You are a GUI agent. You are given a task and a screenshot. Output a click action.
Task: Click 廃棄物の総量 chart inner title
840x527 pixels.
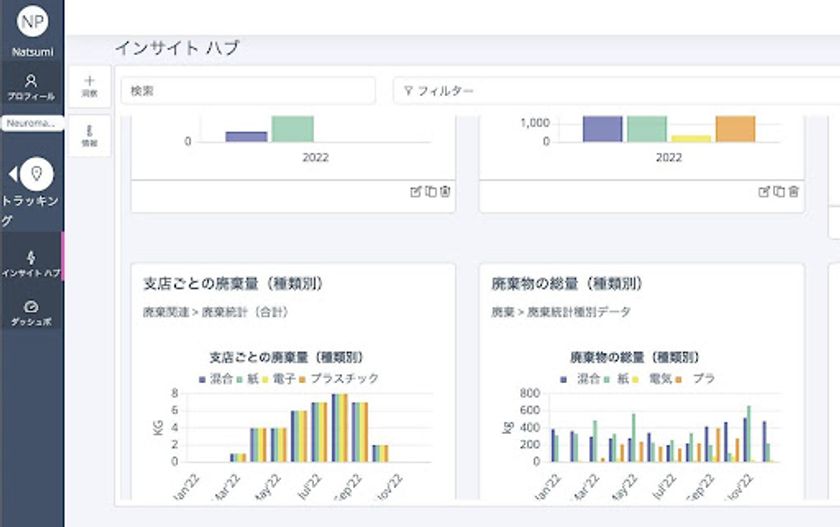(635, 357)
